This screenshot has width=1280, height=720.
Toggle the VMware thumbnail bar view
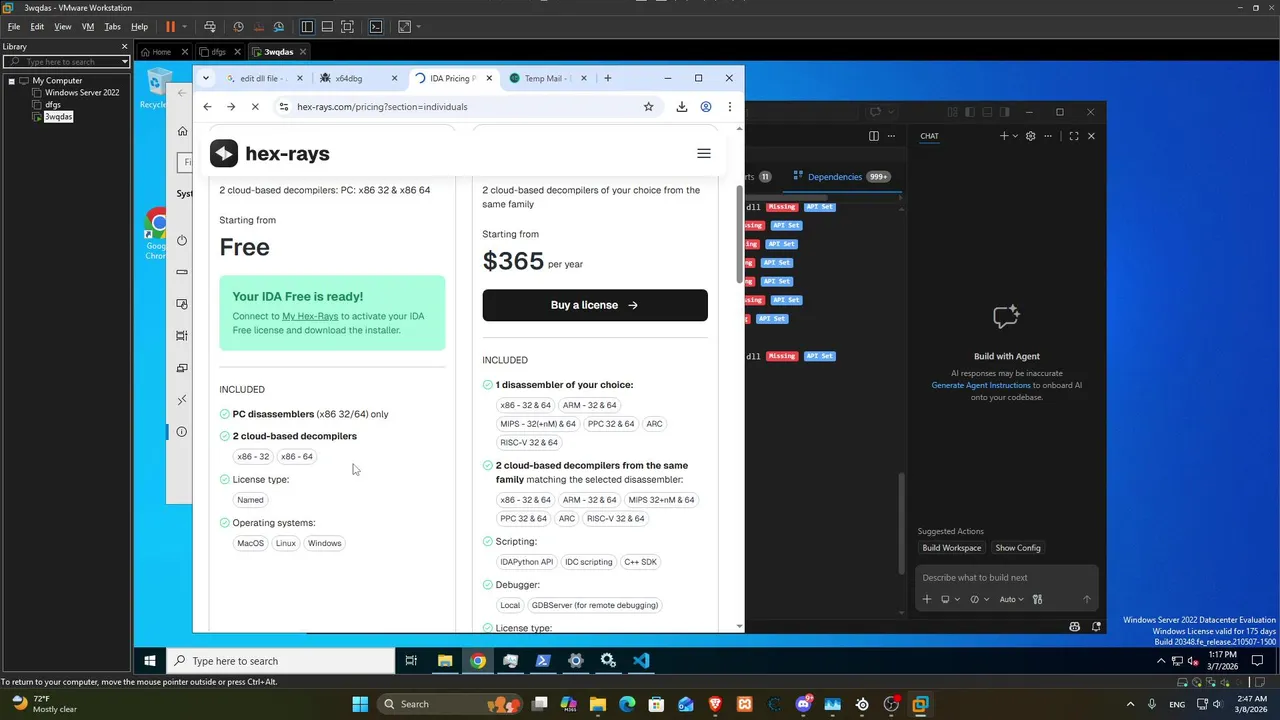327,27
